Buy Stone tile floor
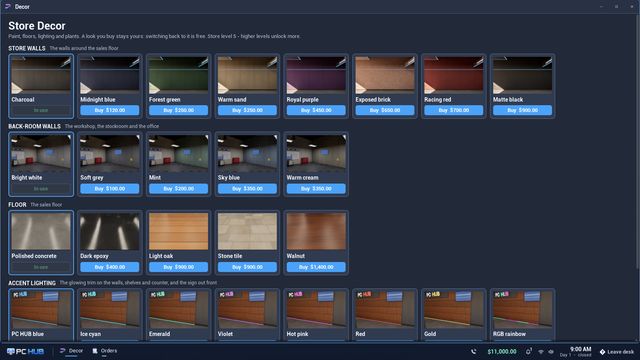The height and width of the screenshot is (360, 640). click(247, 267)
